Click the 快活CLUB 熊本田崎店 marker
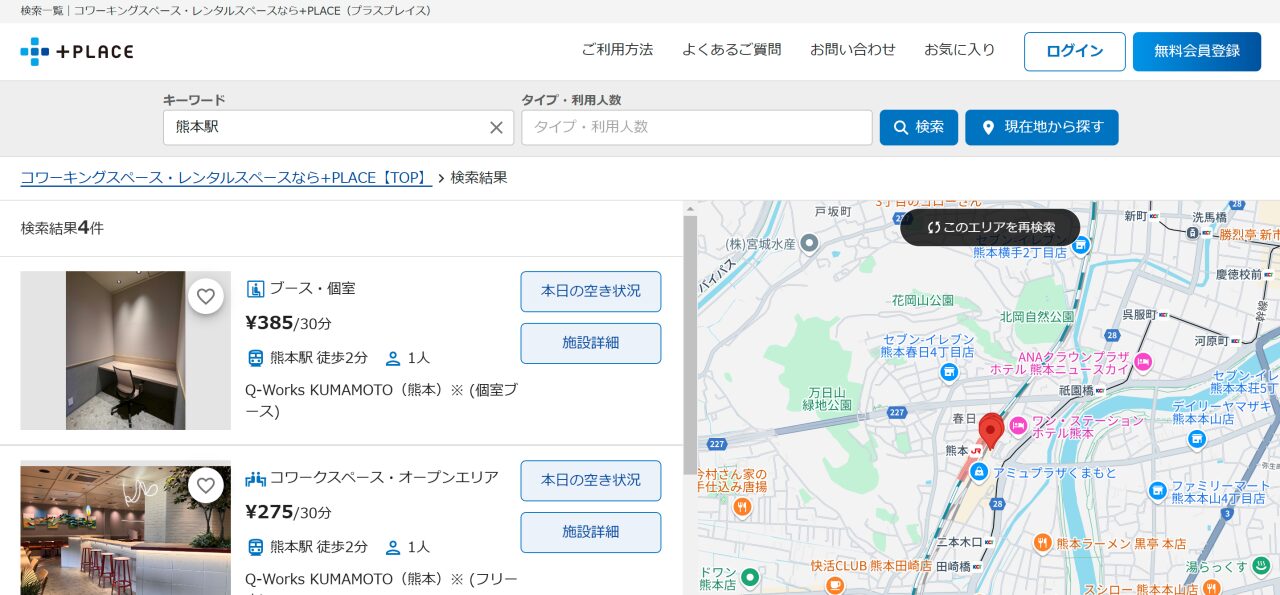The width and height of the screenshot is (1280, 595). tap(835, 584)
